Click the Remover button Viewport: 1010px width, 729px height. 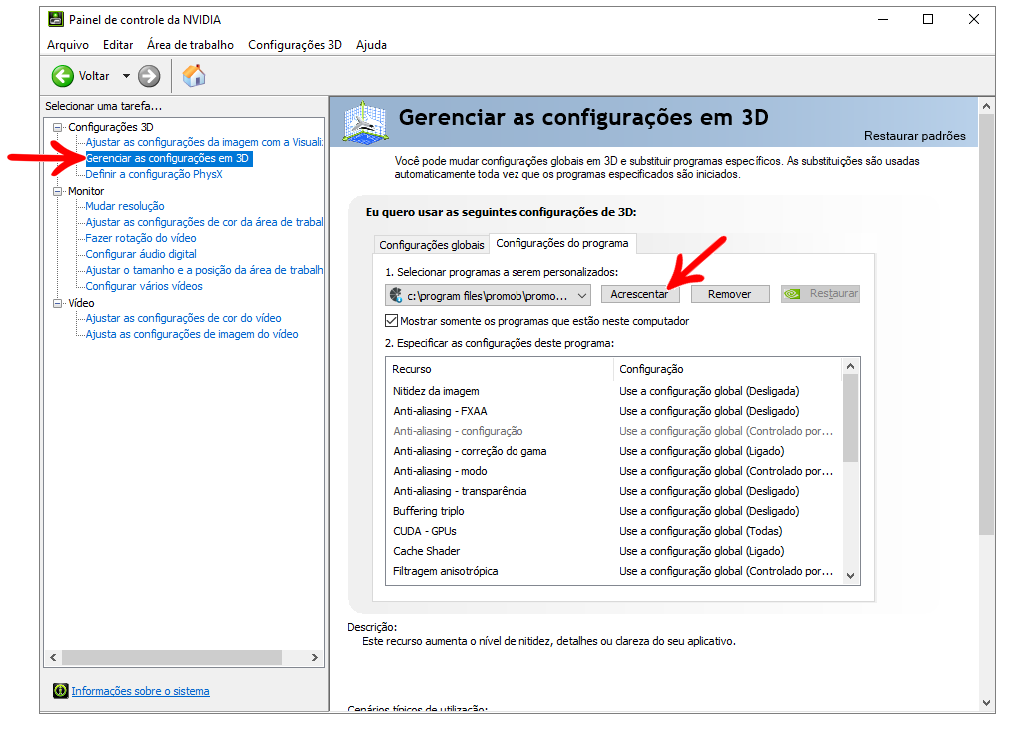[x=729, y=294]
